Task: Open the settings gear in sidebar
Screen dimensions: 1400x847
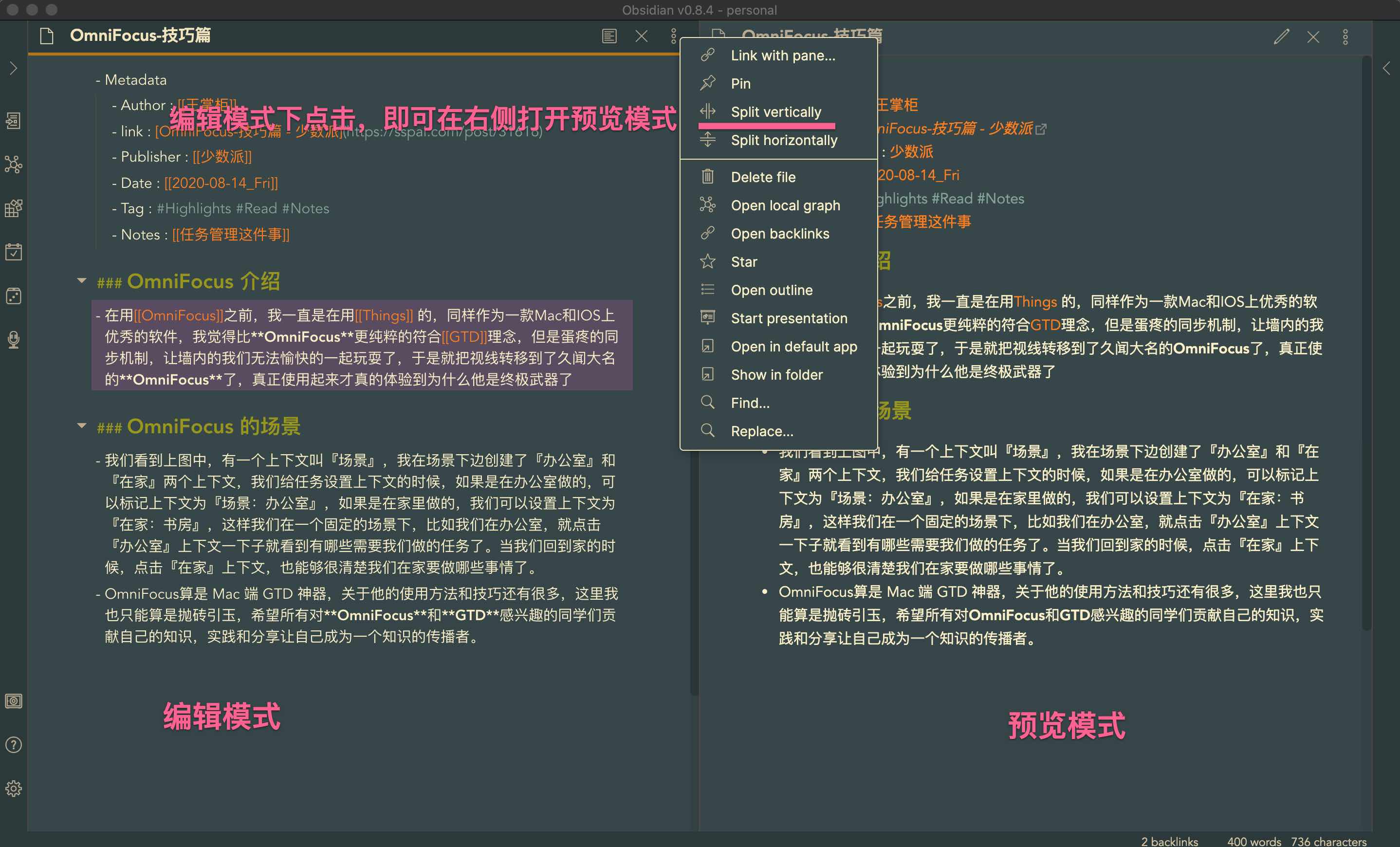Action: point(14,789)
